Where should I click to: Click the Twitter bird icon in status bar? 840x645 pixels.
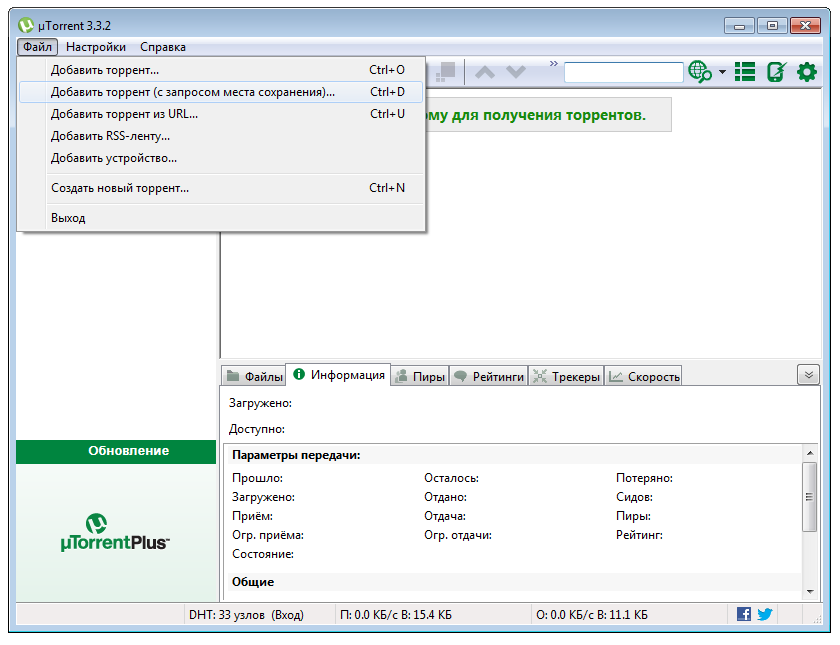[x=765, y=614]
